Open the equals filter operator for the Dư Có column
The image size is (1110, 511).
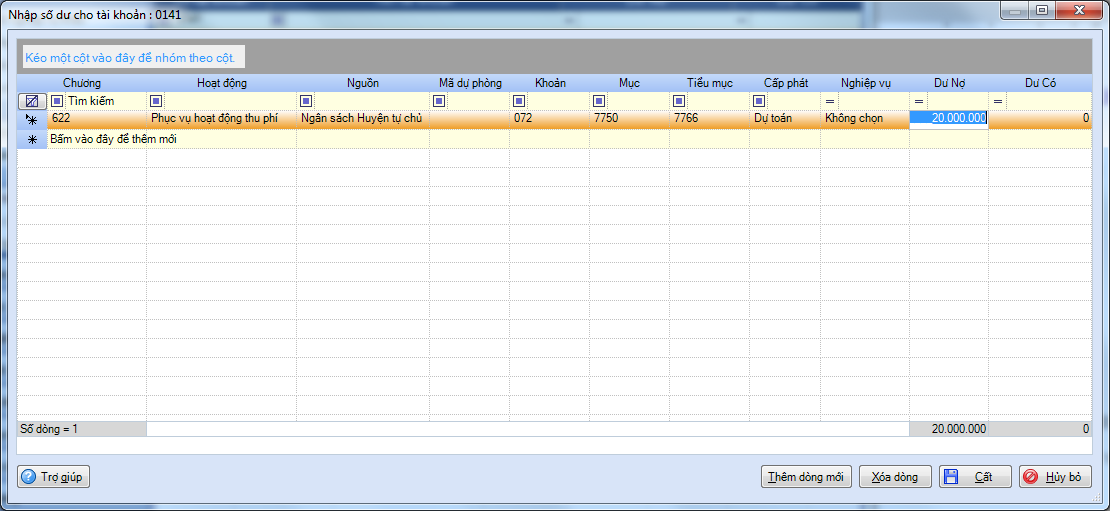pyautogui.click(x=998, y=101)
